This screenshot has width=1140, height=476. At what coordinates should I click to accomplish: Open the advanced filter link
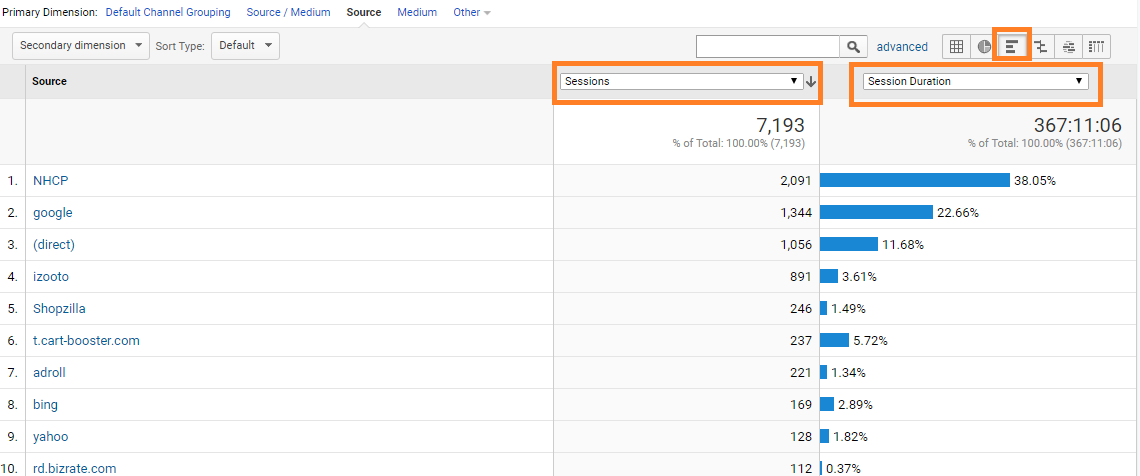(x=902, y=47)
